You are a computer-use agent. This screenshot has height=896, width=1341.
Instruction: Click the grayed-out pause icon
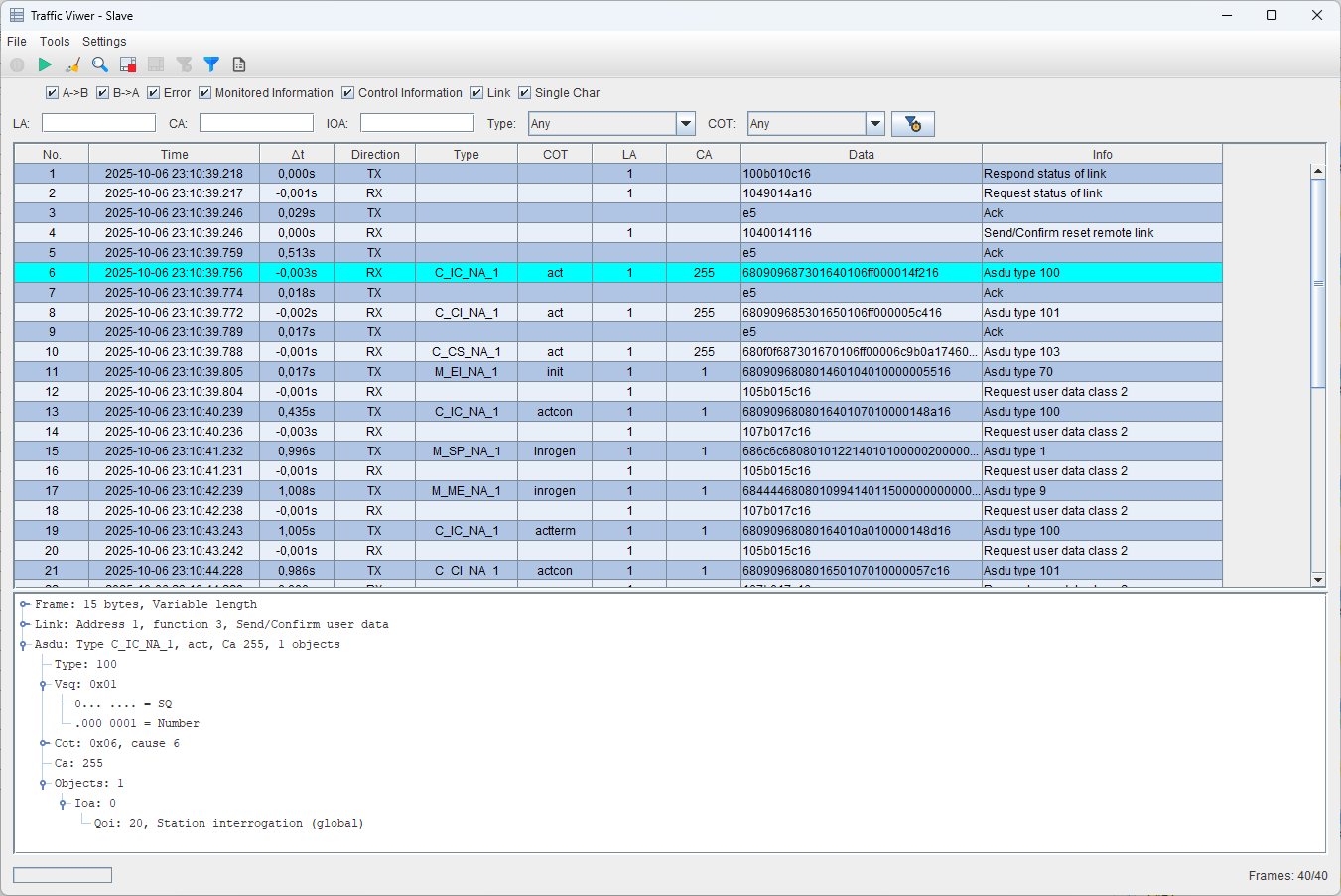17,64
